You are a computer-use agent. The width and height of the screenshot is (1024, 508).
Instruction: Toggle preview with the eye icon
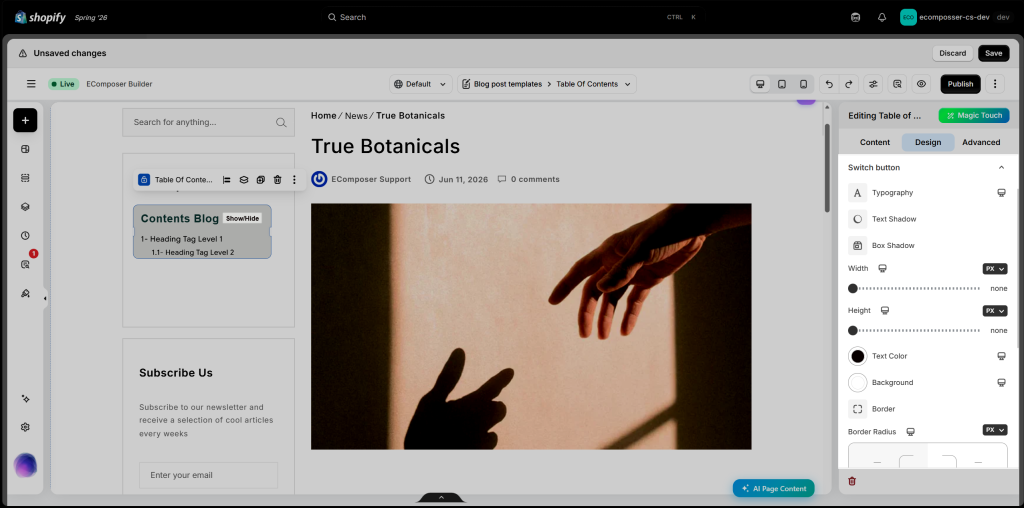(x=921, y=84)
